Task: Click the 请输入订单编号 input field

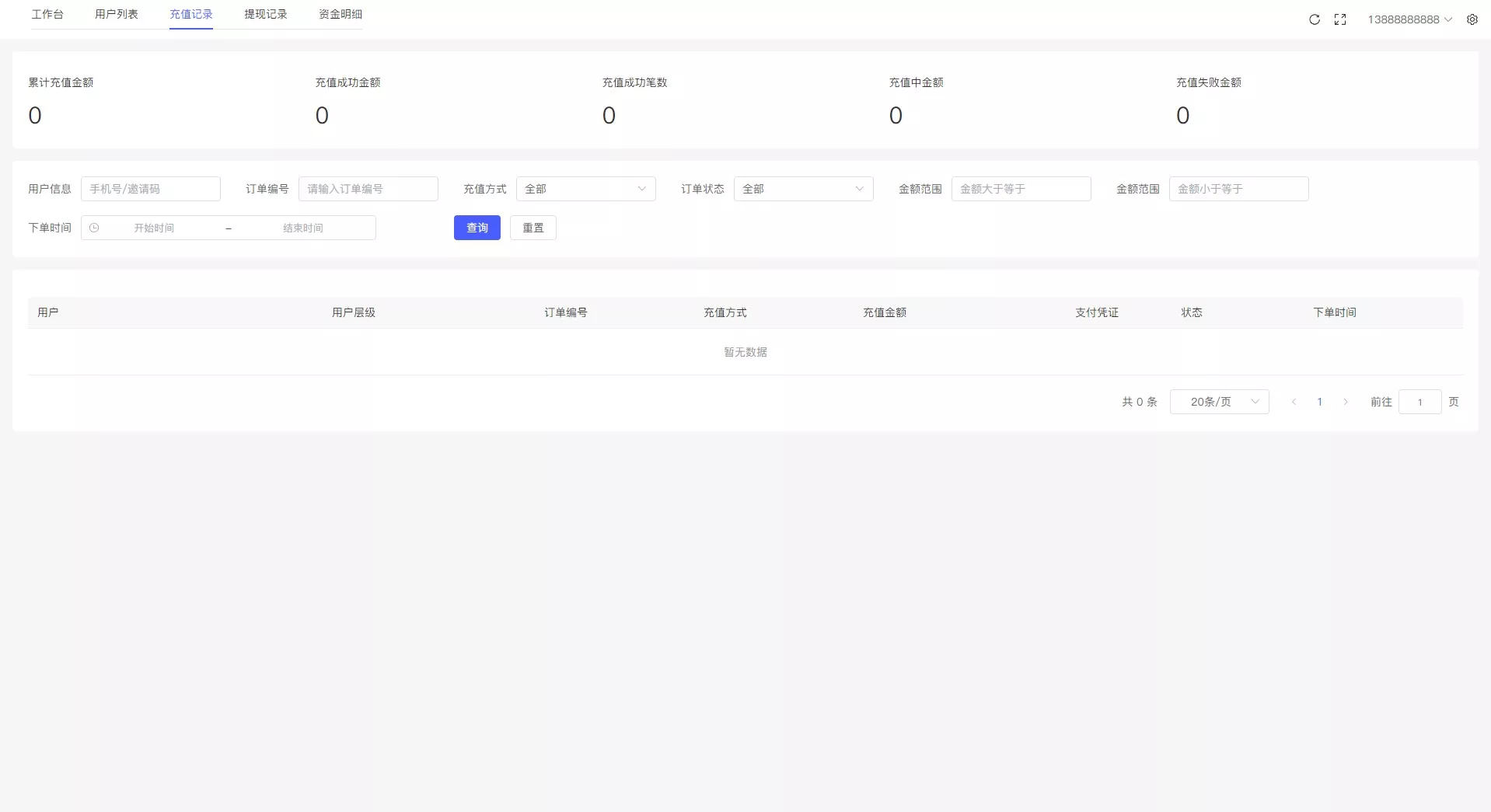Action: pyautogui.click(x=368, y=189)
